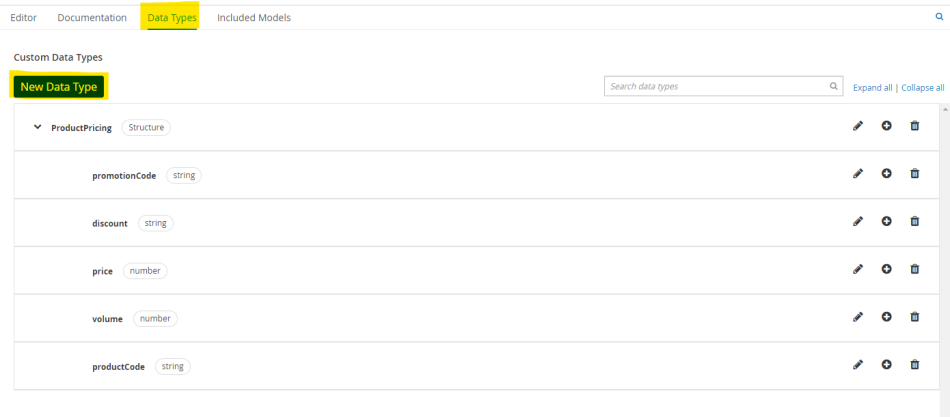Edit the ProductPricing structure with pencil icon

coord(857,126)
